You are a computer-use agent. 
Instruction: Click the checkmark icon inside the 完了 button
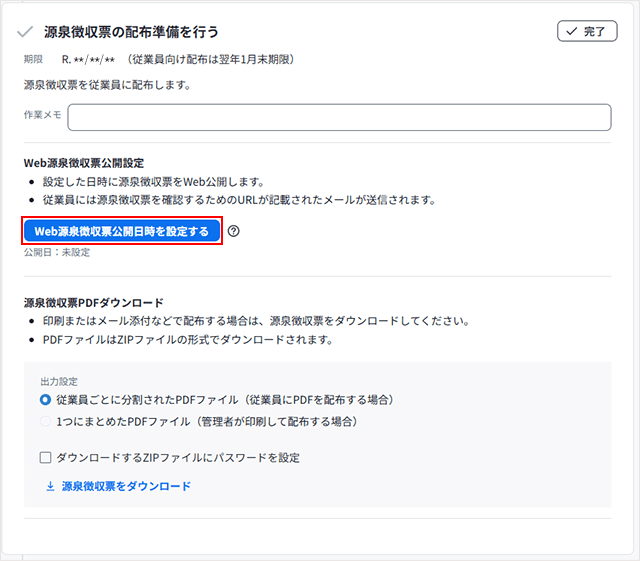coord(571,32)
